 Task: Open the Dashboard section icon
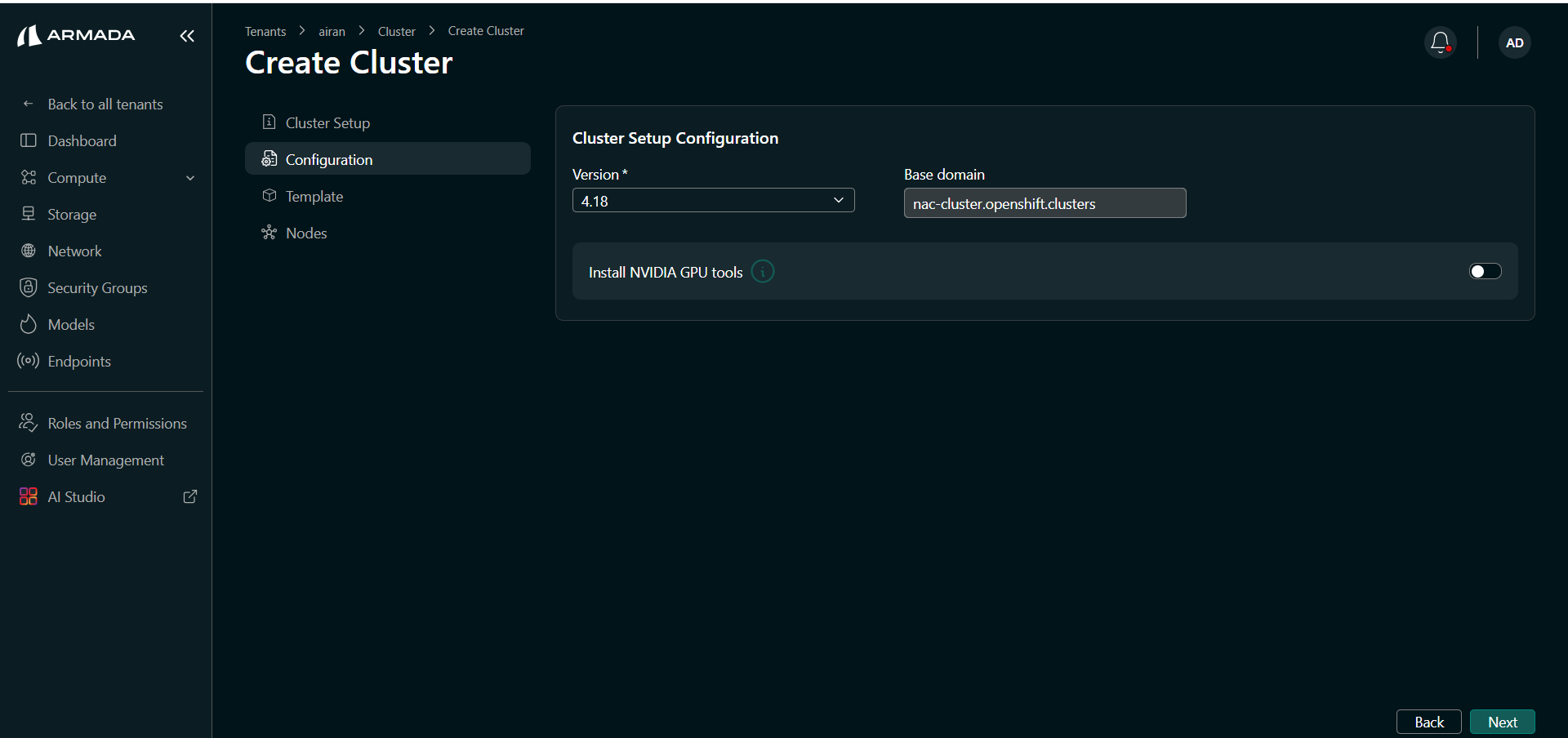[x=28, y=140]
